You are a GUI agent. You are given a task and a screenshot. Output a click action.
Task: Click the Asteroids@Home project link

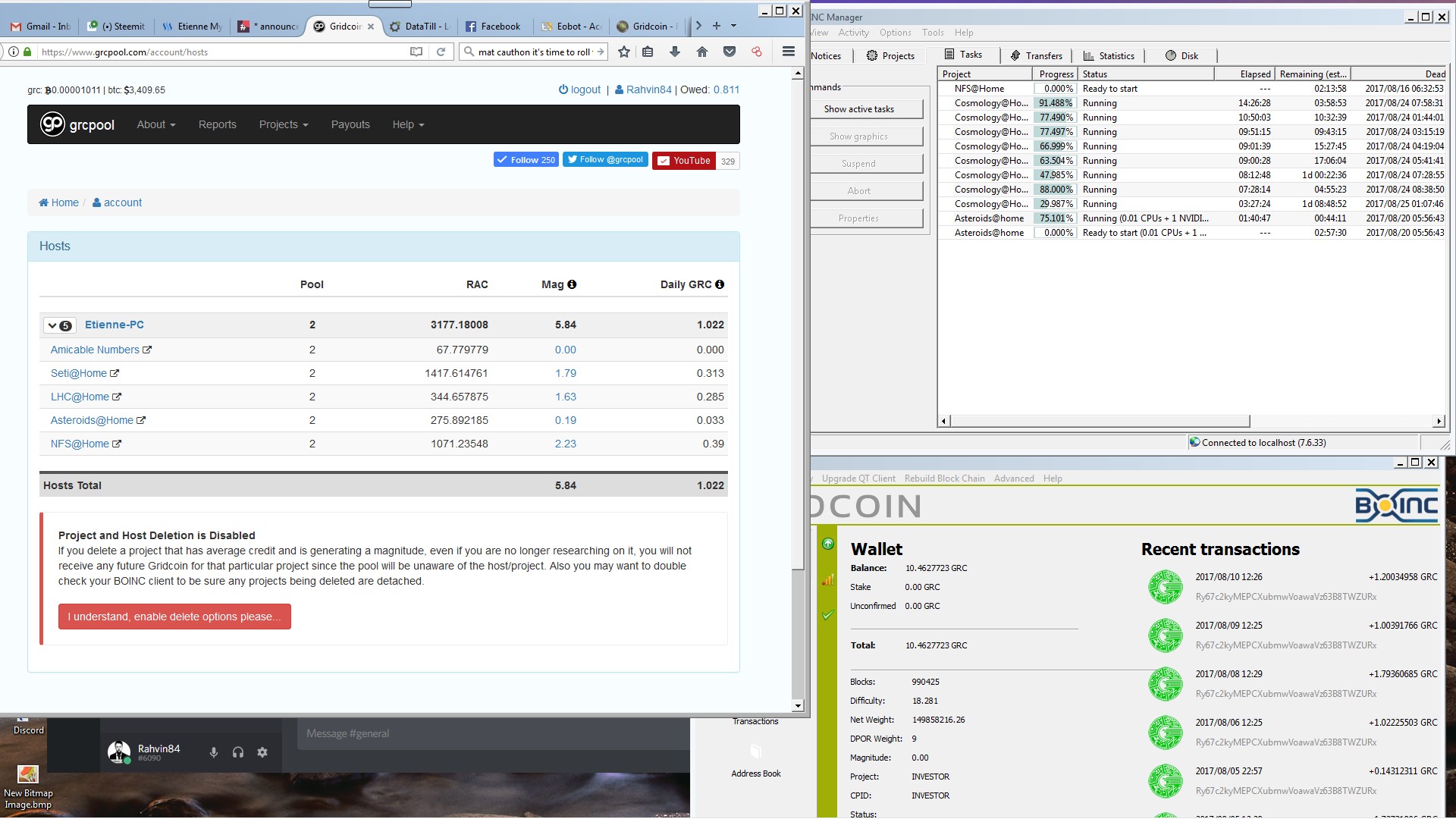coord(92,420)
